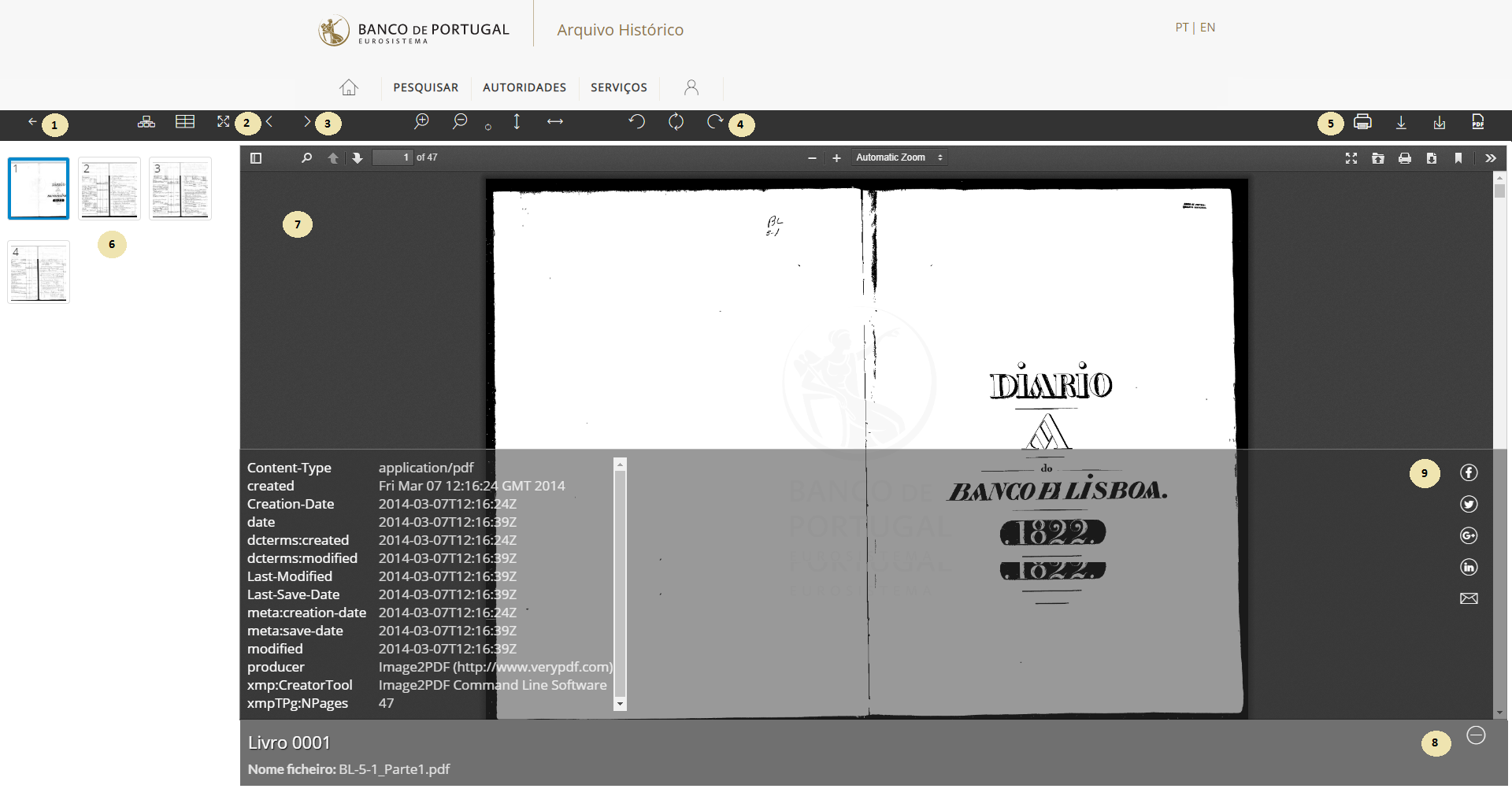The height and width of the screenshot is (796, 1512).
Task: Click the metadata list scrollbar down arrow
Action: (x=621, y=704)
